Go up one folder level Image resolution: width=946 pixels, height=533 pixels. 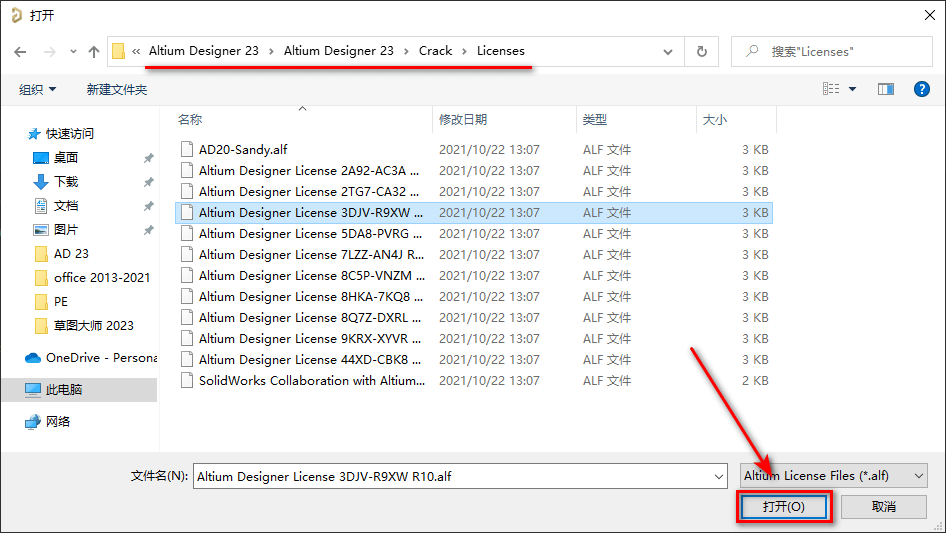[x=94, y=52]
